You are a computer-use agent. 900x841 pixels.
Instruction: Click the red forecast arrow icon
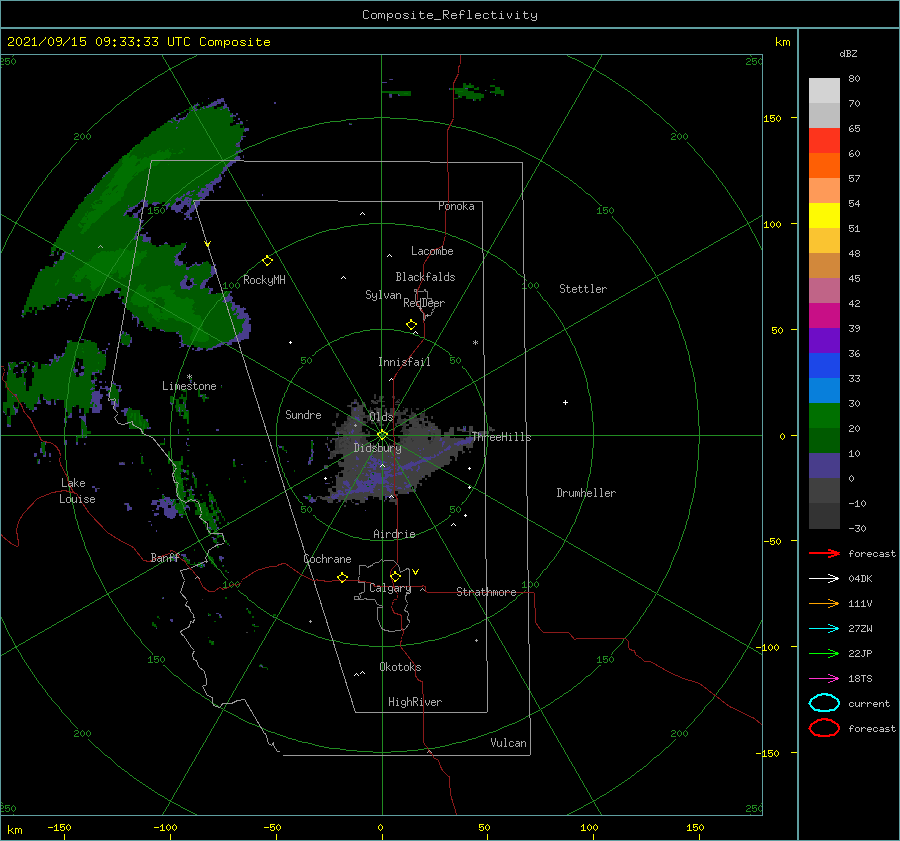point(824,553)
